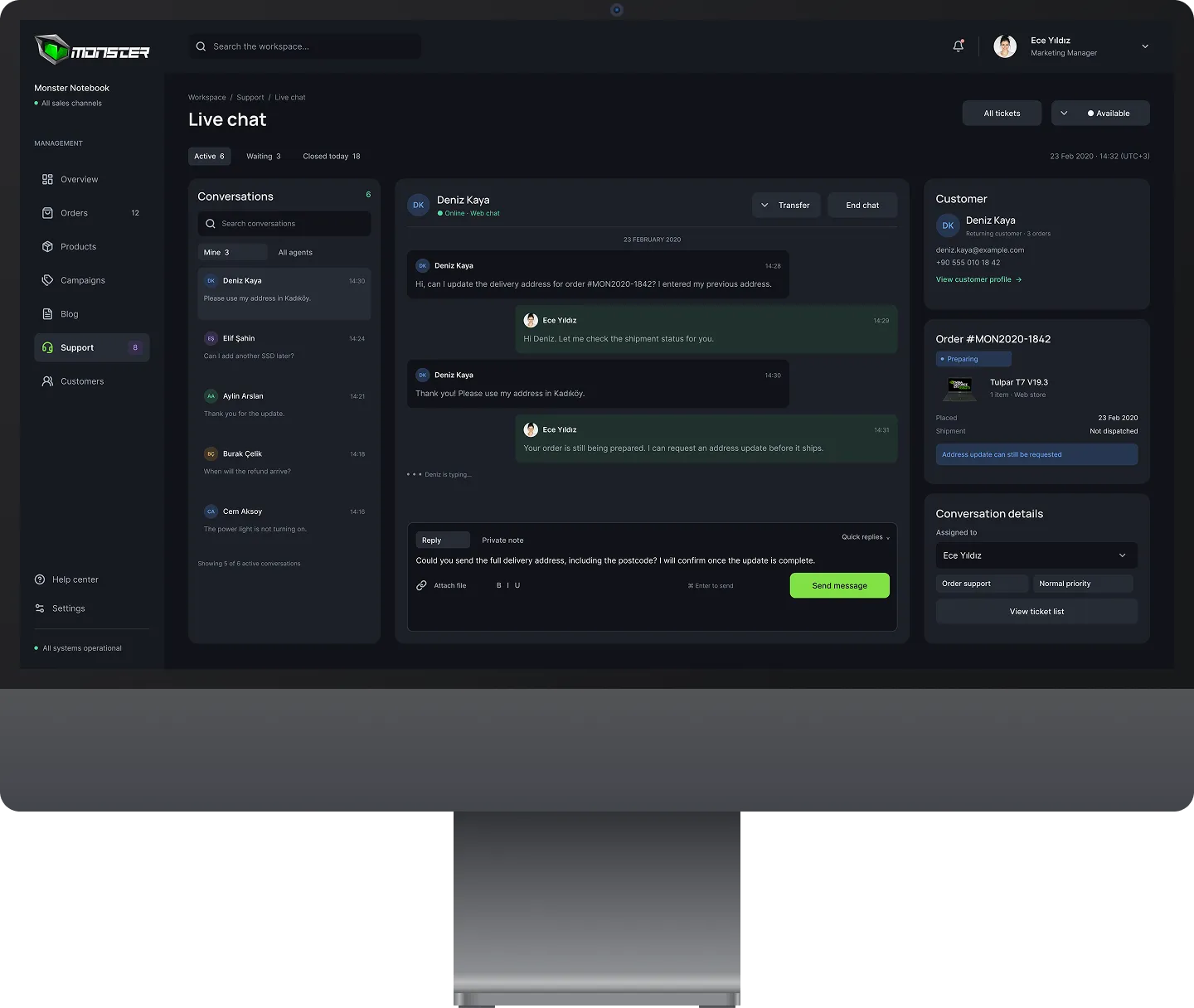
Task: Click Ece Yıldız profile avatar in header
Action: click(1005, 46)
